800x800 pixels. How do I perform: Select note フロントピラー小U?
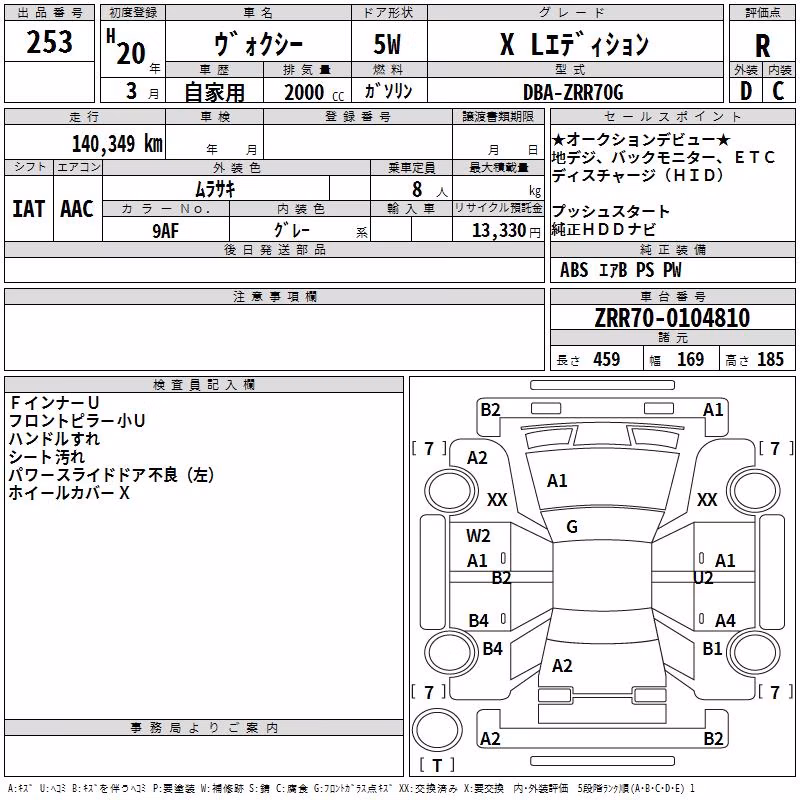[77, 420]
